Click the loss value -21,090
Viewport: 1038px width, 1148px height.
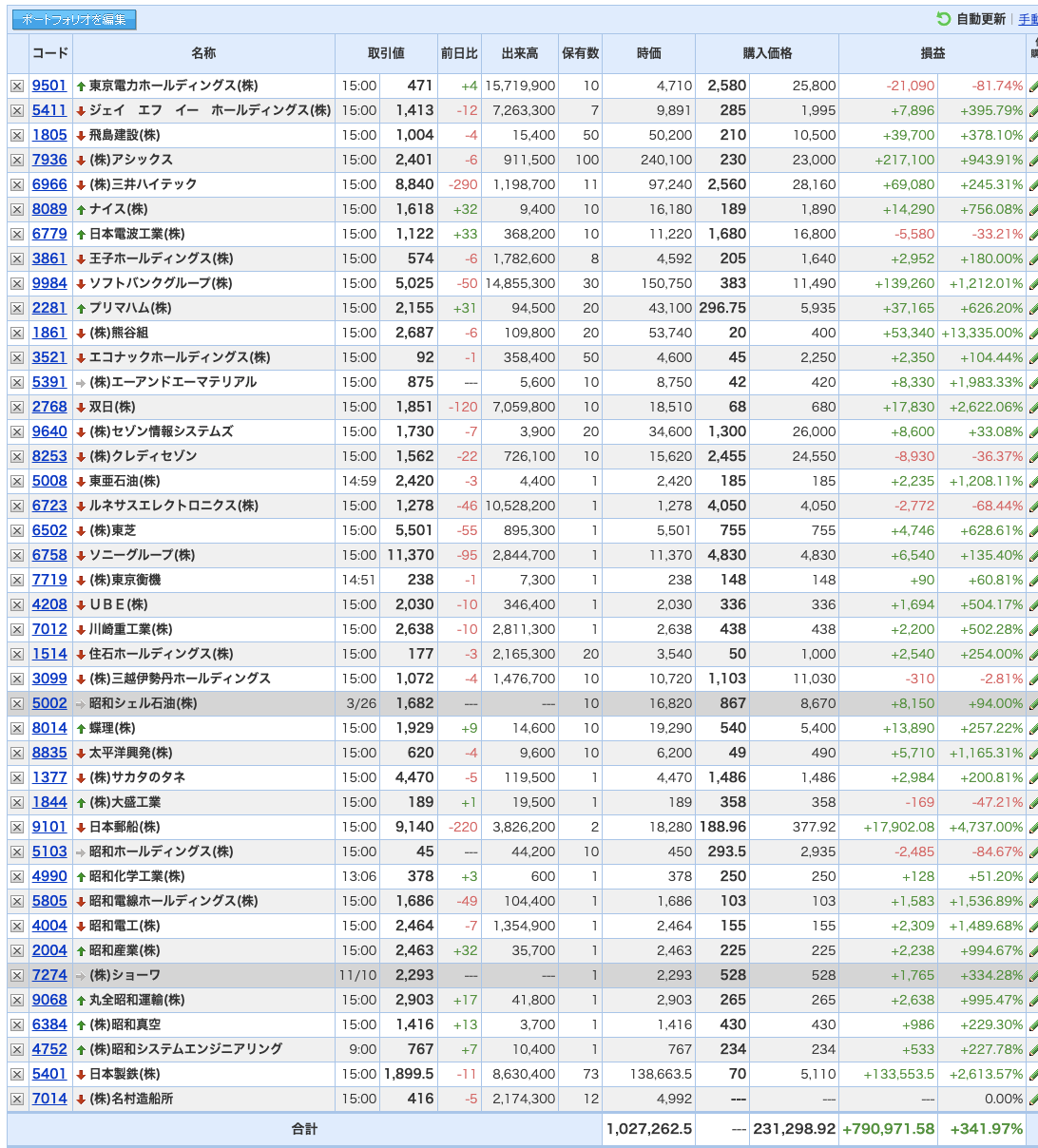[x=910, y=86]
